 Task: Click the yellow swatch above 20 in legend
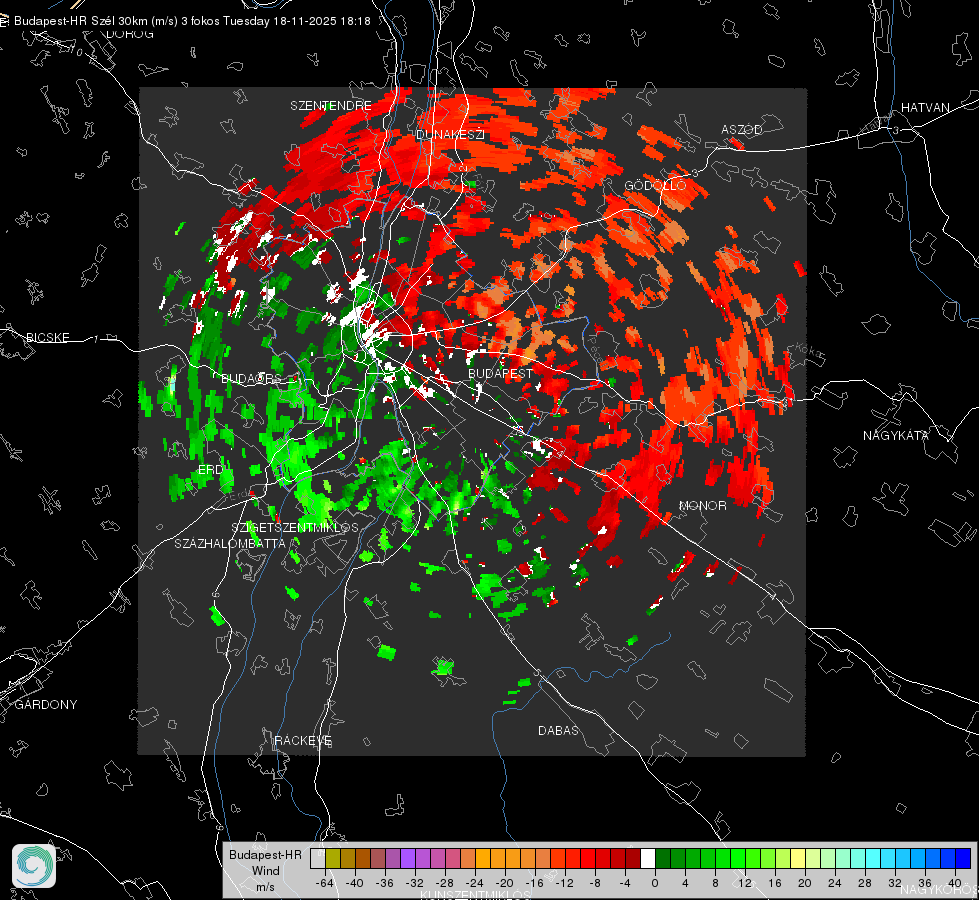click(799, 858)
